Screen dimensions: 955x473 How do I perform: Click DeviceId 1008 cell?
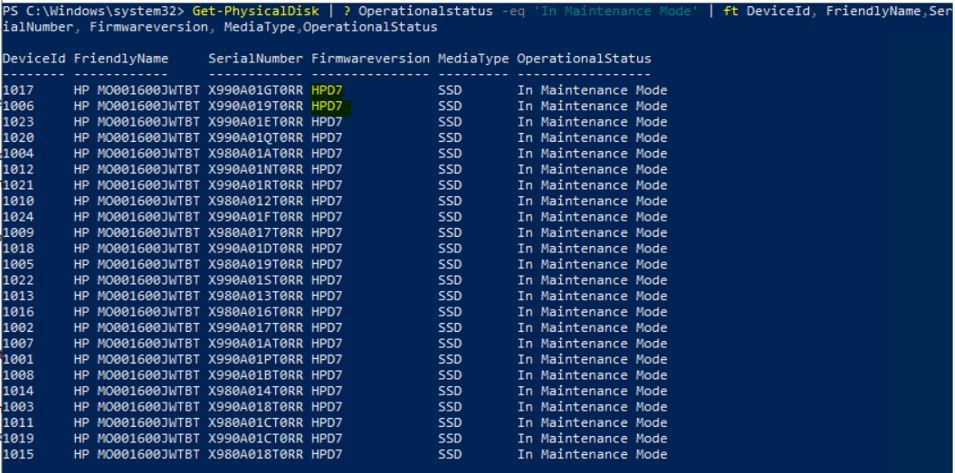coord(18,375)
